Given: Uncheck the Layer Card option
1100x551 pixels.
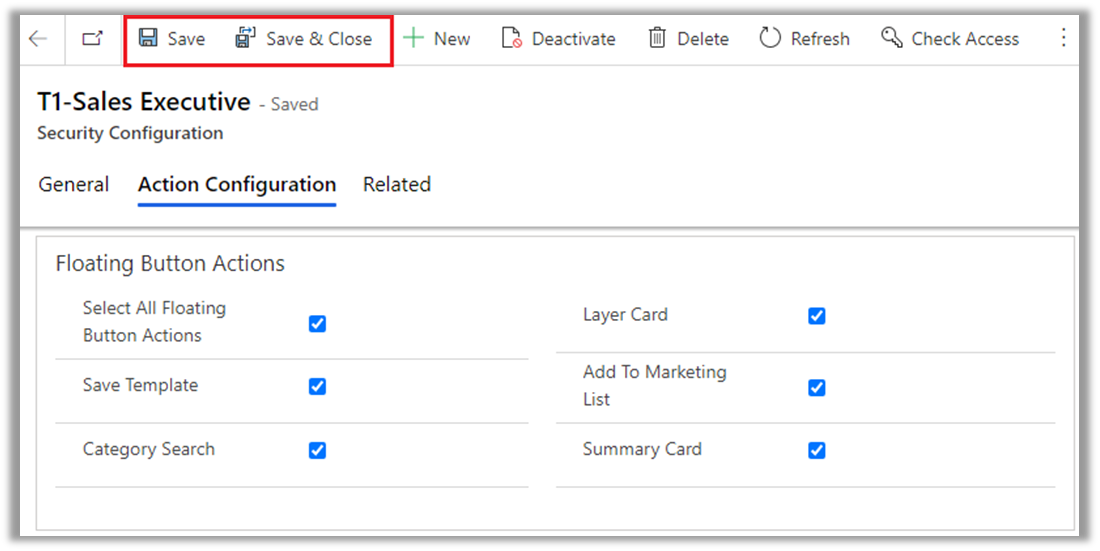Looking at the screenshot, I should pos(816,316).
